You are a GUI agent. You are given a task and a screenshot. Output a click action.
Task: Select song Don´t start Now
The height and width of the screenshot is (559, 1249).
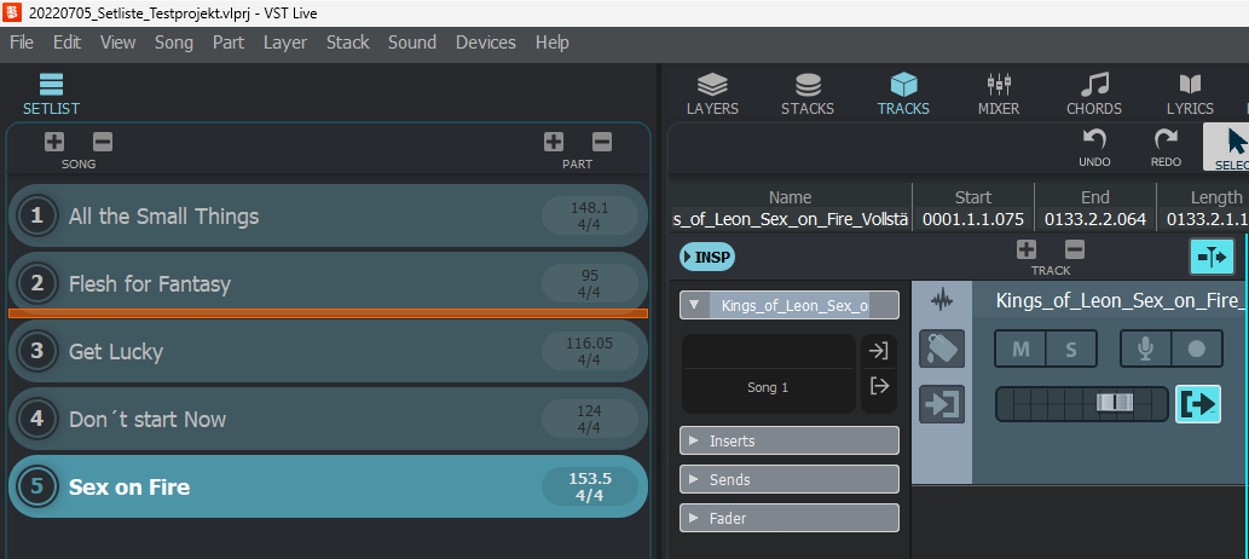point(328,419)
